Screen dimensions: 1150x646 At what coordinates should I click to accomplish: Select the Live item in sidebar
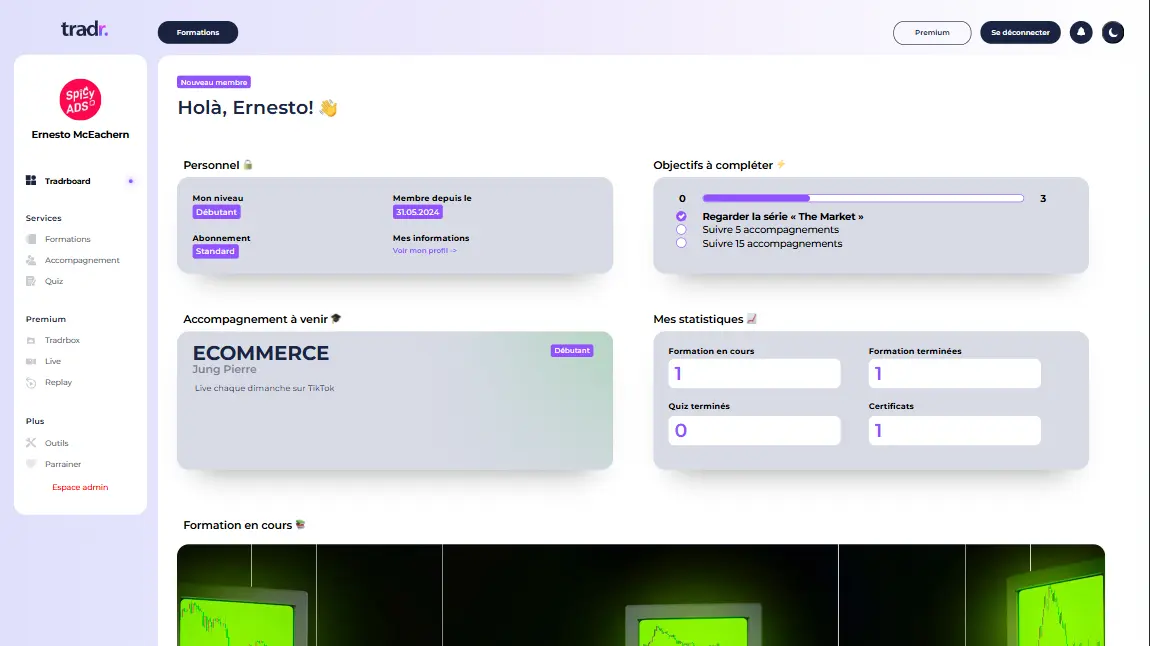52,361
